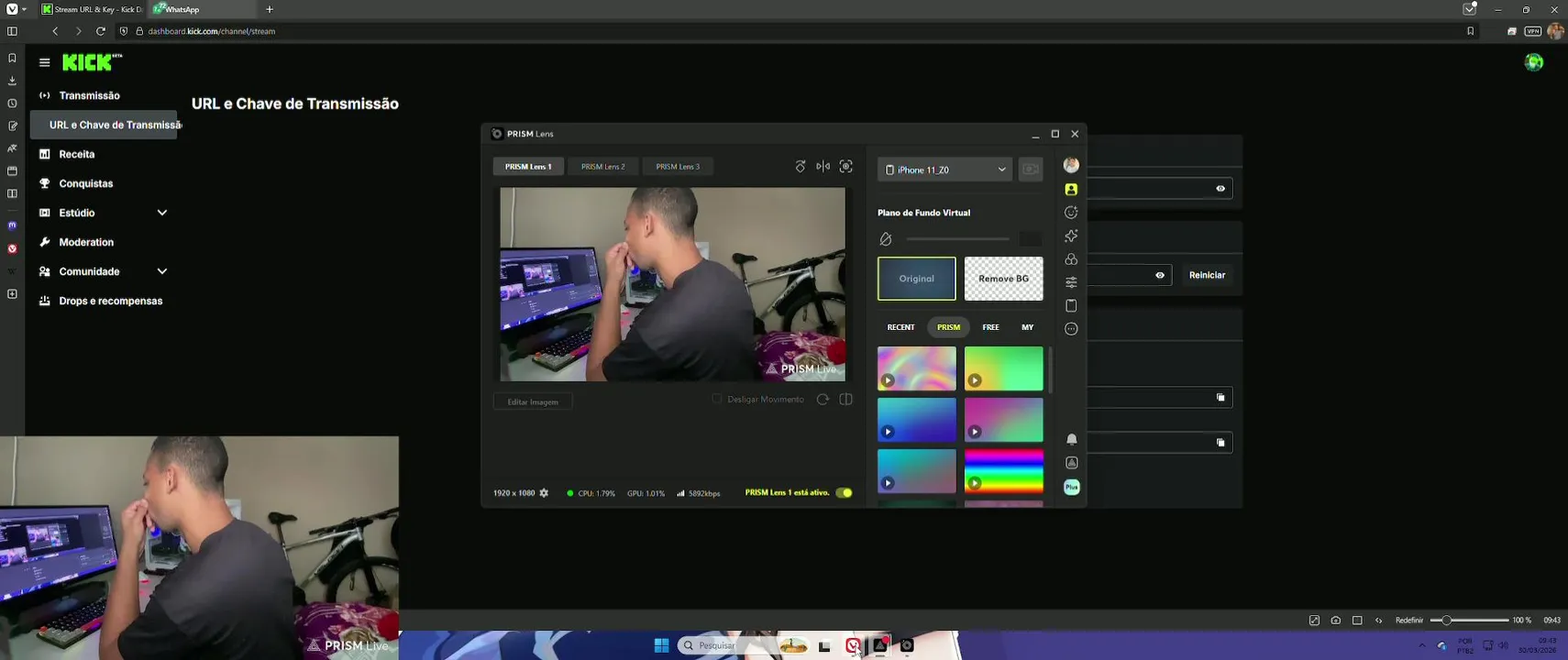The width and height of the screenshot is (1568, 660).
Task: Reset the PRISM preview with refresh icon
Action: [x=823, y=400]
